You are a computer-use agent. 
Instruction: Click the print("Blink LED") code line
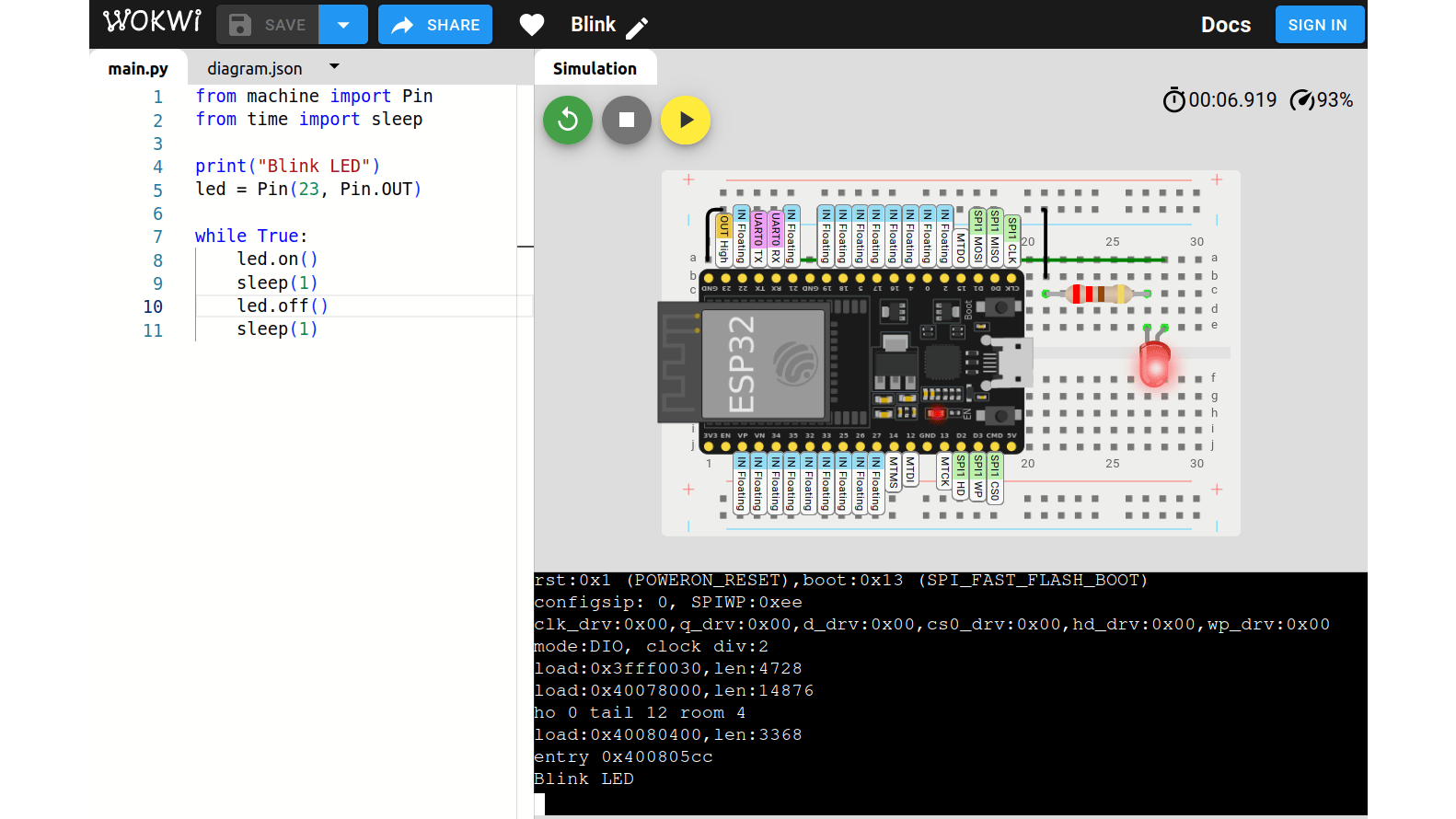pyautogui.click(x=287, y=167)
